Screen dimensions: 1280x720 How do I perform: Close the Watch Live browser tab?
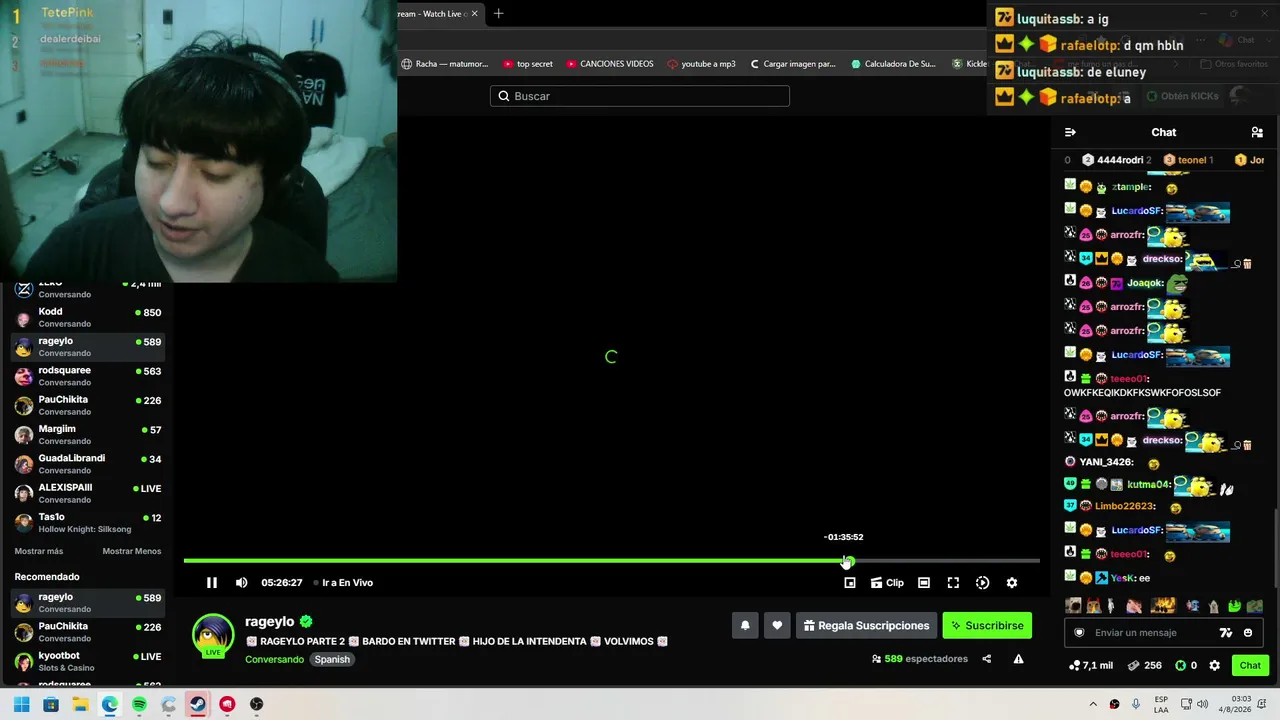pos(474,13)
